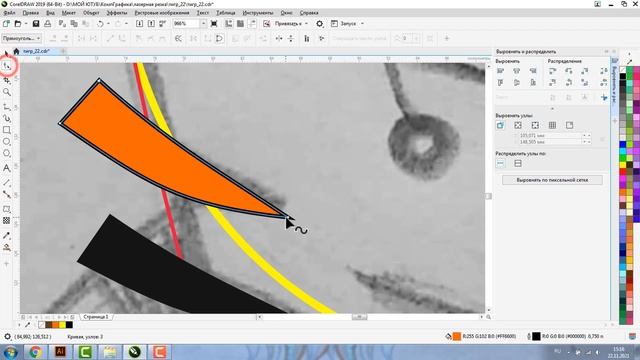Screen dimensions: 640x360
Task: Click the Undo arrow icon
Action: tap(100, 24)
